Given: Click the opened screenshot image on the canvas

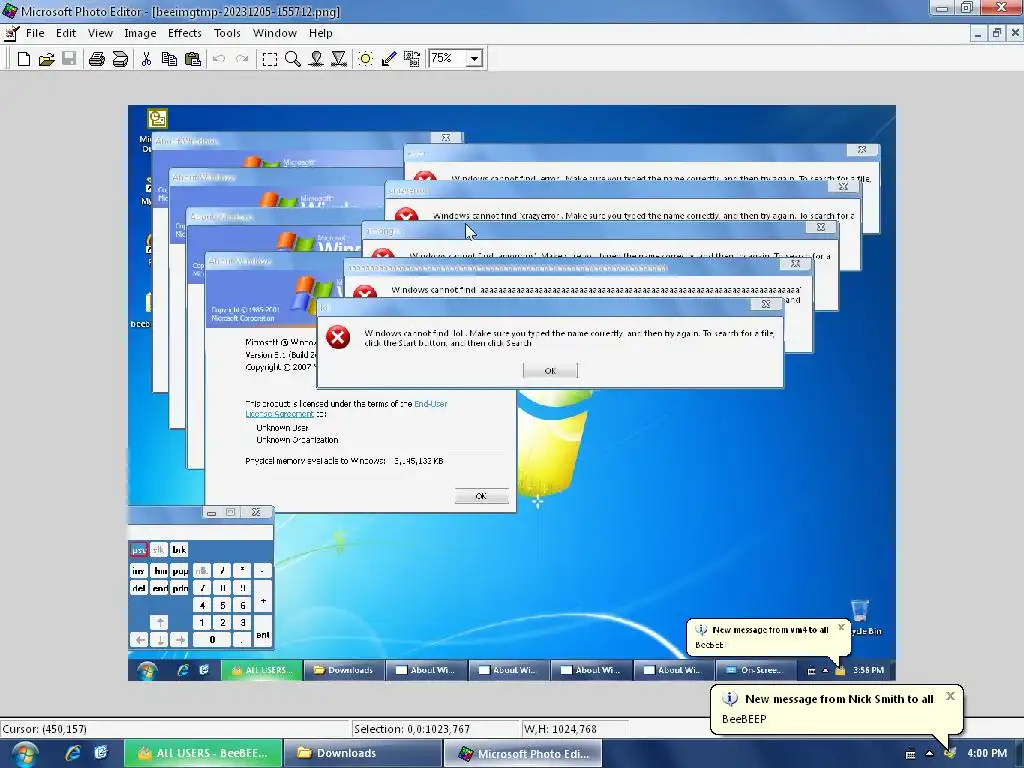Looking at the screenshot, I should pyautogui.click(x=511, y=392).
